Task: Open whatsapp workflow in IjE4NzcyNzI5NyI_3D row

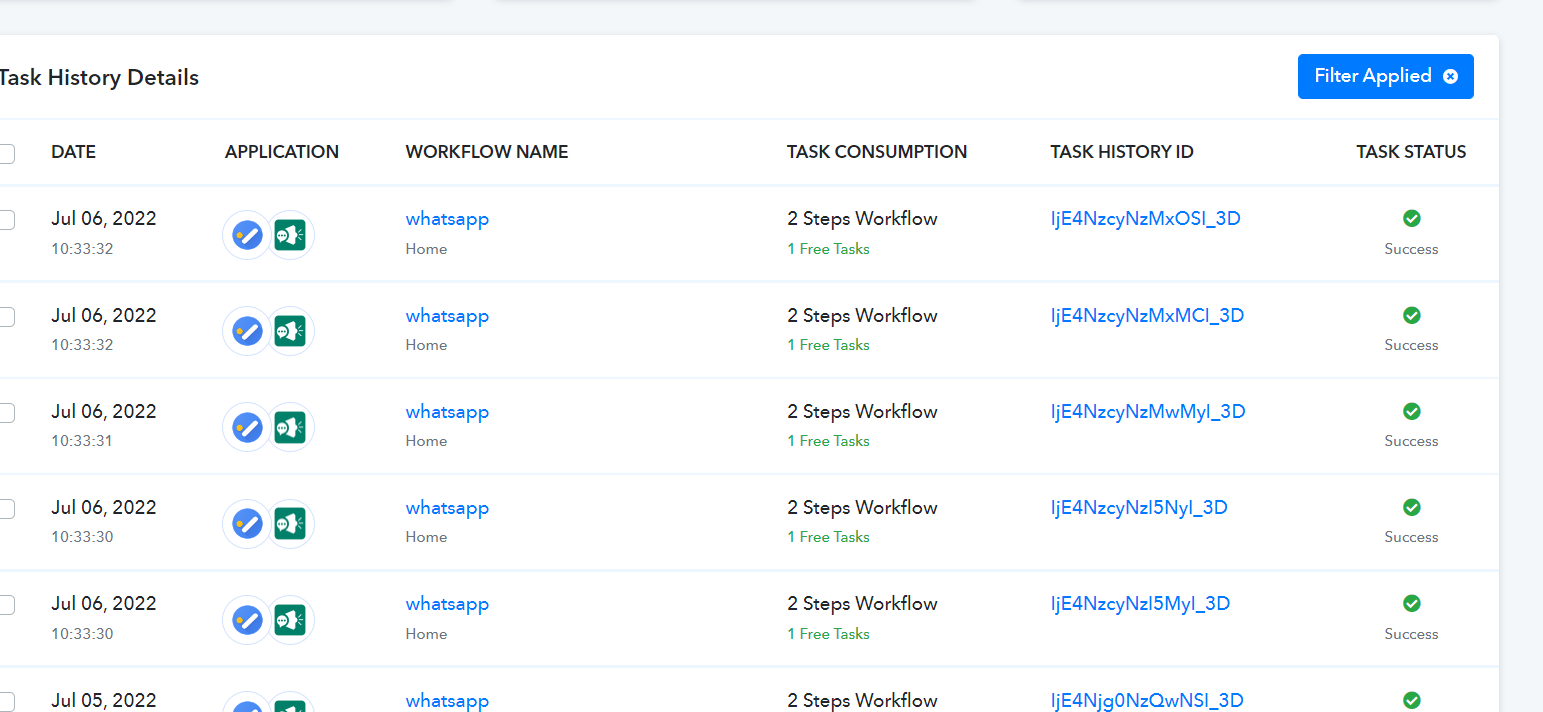Action: [447, 507]
